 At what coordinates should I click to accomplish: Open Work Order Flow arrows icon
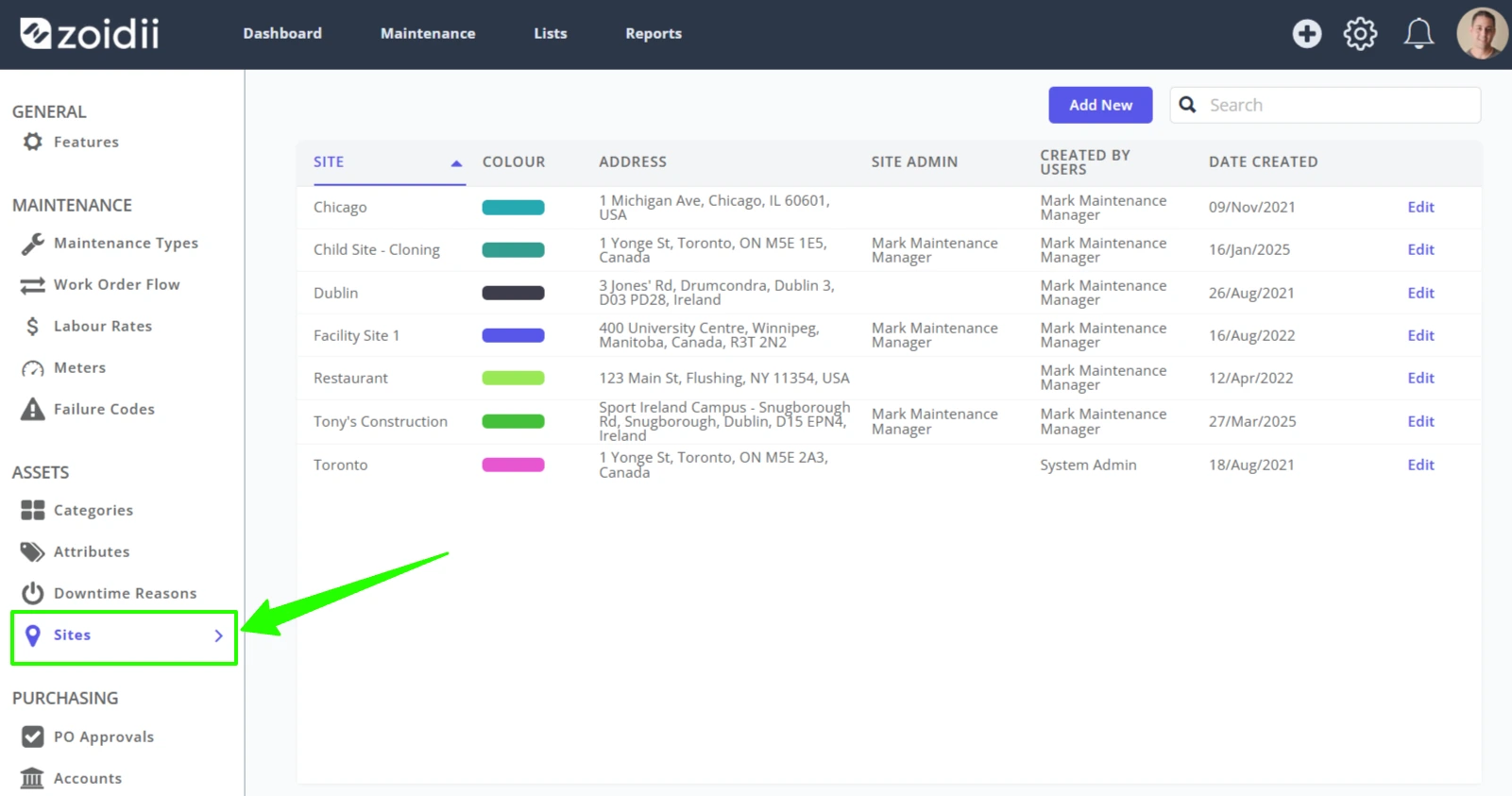(x=33, y=285)
